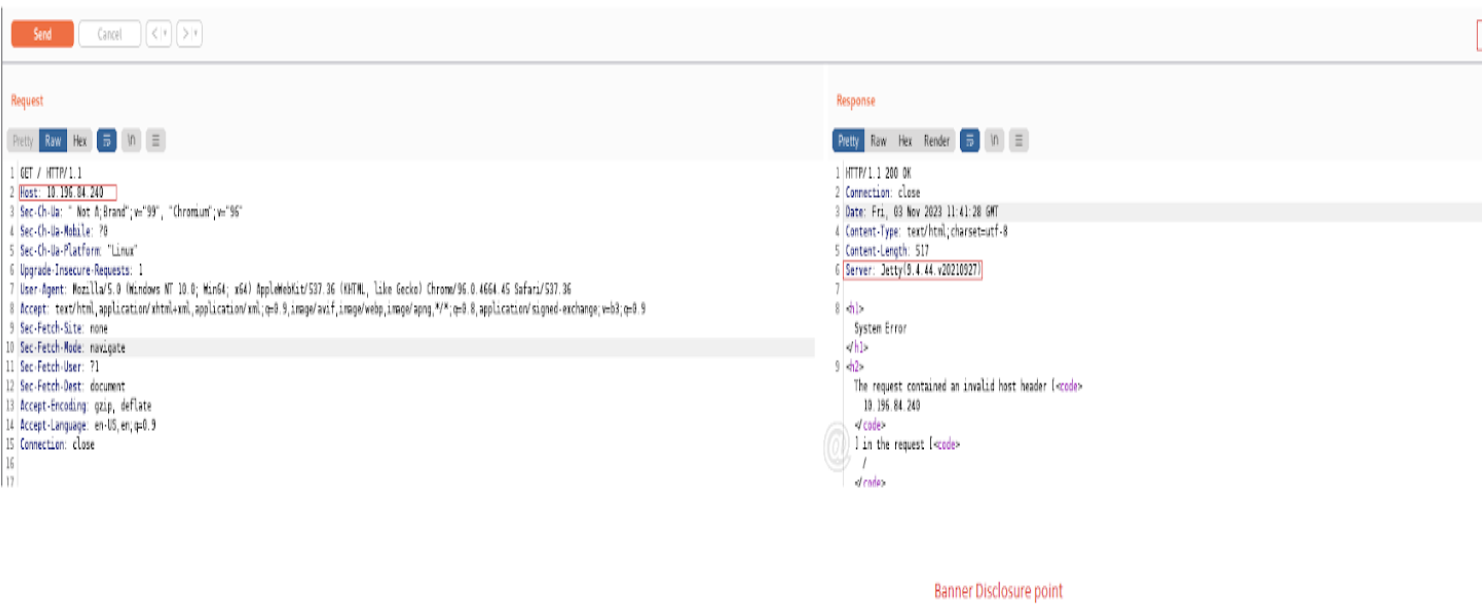Image resolution: width=1482 pixels, height=614 pixels.
Task: Select the Render tab in the Response panel
Action: [937, 141]
